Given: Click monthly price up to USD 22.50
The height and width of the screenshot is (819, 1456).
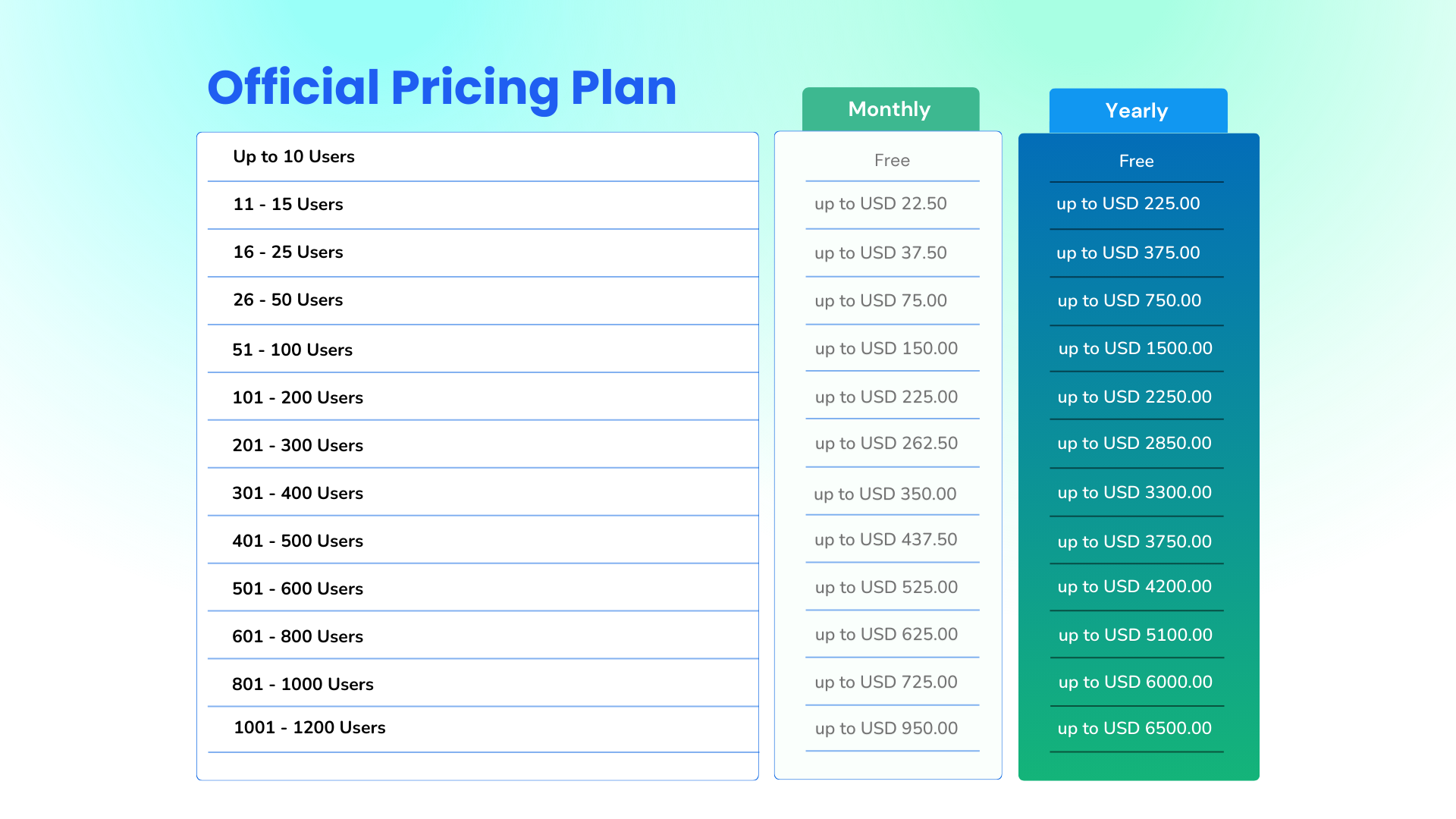Looking at the screenshot, I should pos(880,204).
